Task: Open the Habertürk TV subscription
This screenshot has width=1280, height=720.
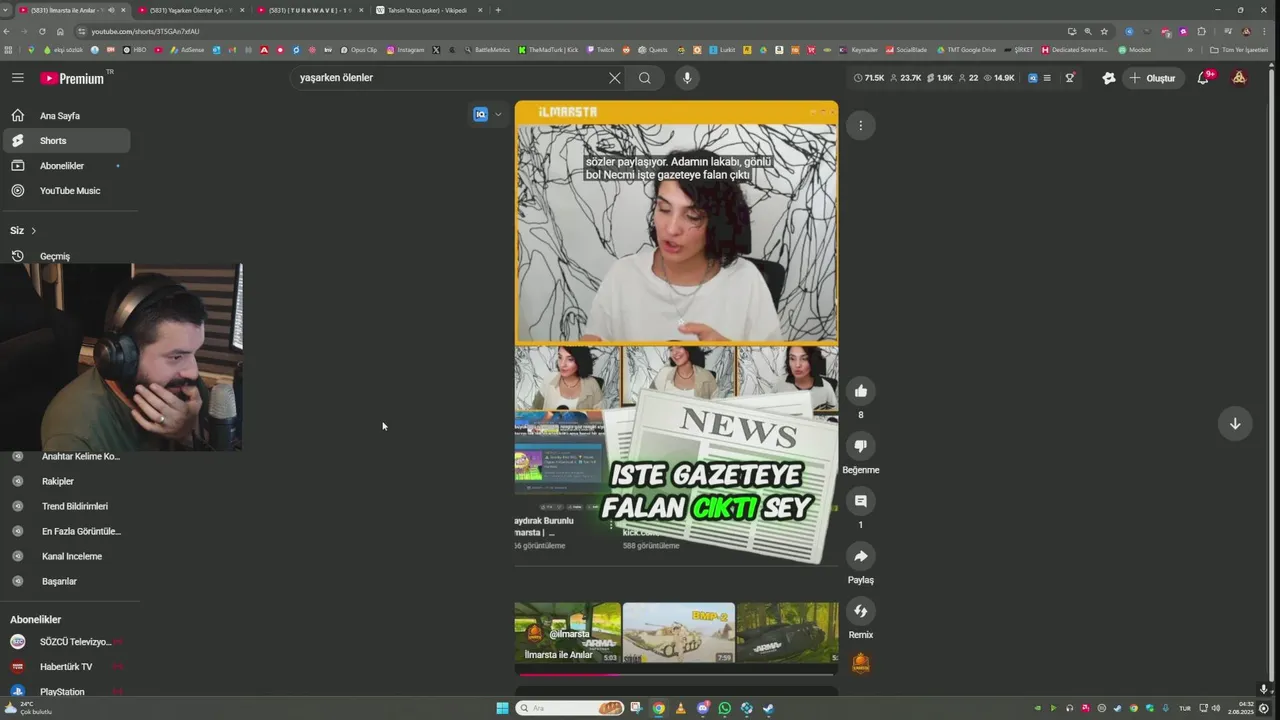Action: click(x=66, y=667)
